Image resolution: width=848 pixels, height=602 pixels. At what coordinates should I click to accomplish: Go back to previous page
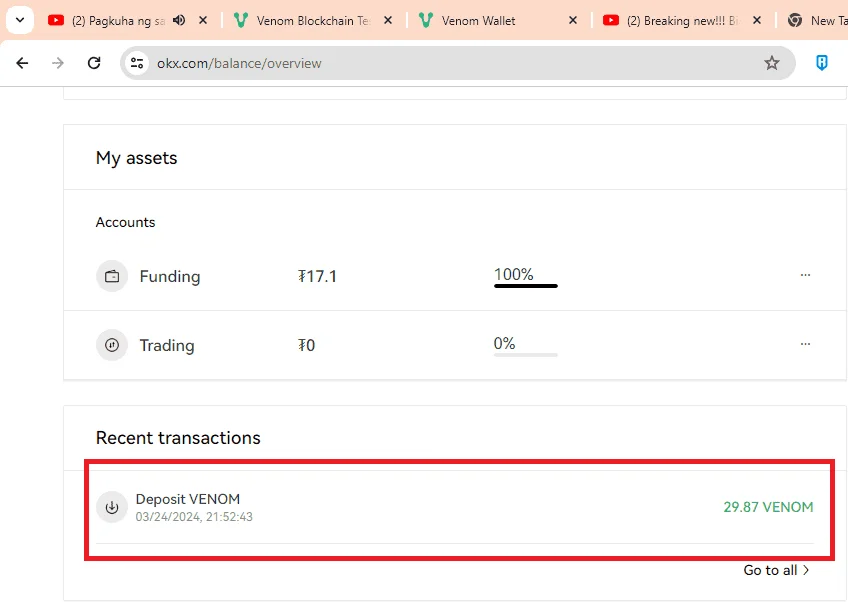tap(22, 63)
